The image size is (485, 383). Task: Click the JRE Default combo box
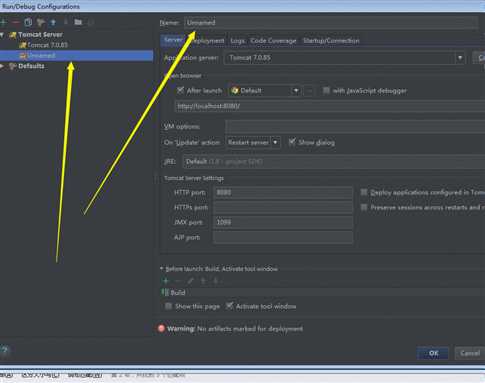(334, 162)
